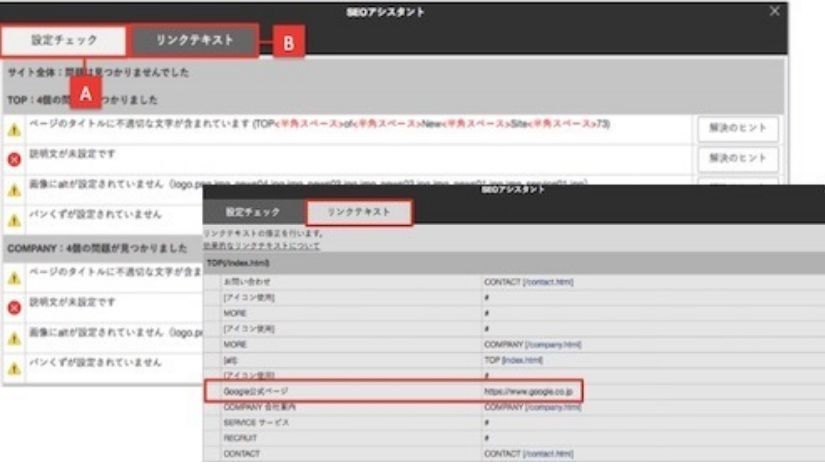Click the warning icon beside the COMPANY page title issue

(14, 272)
